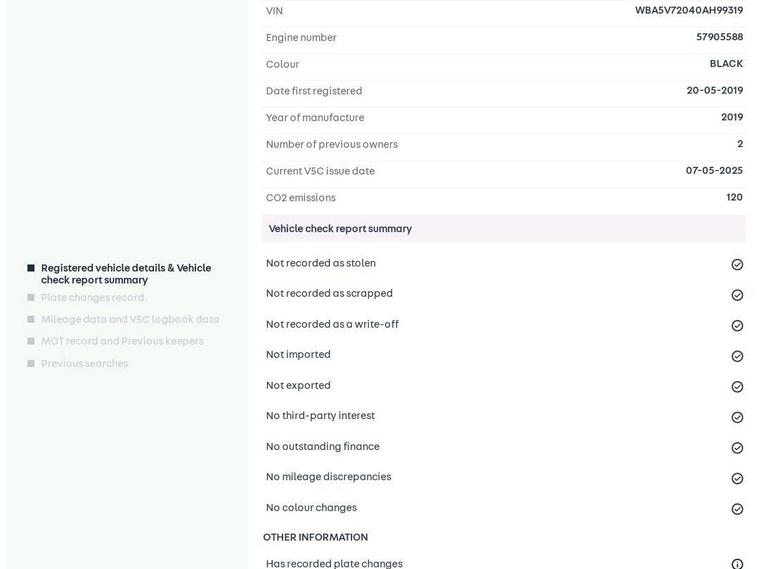Open Registered vehicle details & report summary section

coord(125,274)
